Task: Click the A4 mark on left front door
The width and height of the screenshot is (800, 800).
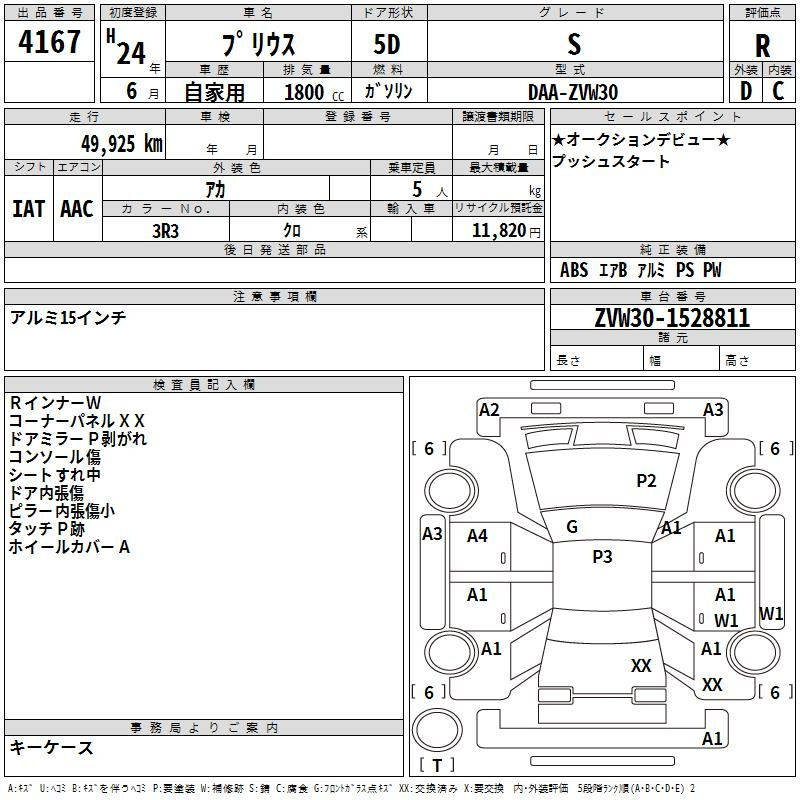Action: tap(478, 536)
